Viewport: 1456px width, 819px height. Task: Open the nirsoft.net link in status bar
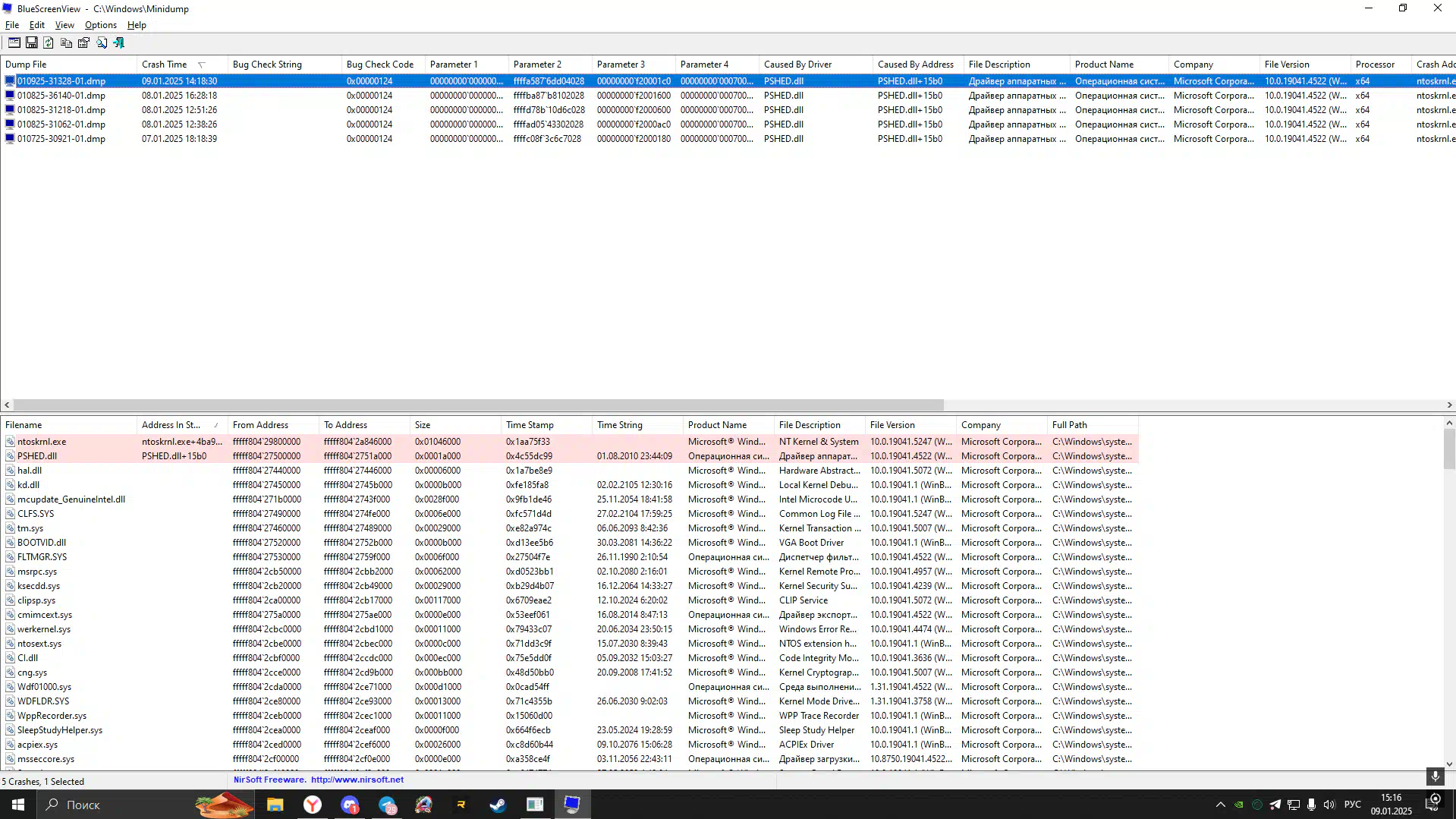pos(357,780)
